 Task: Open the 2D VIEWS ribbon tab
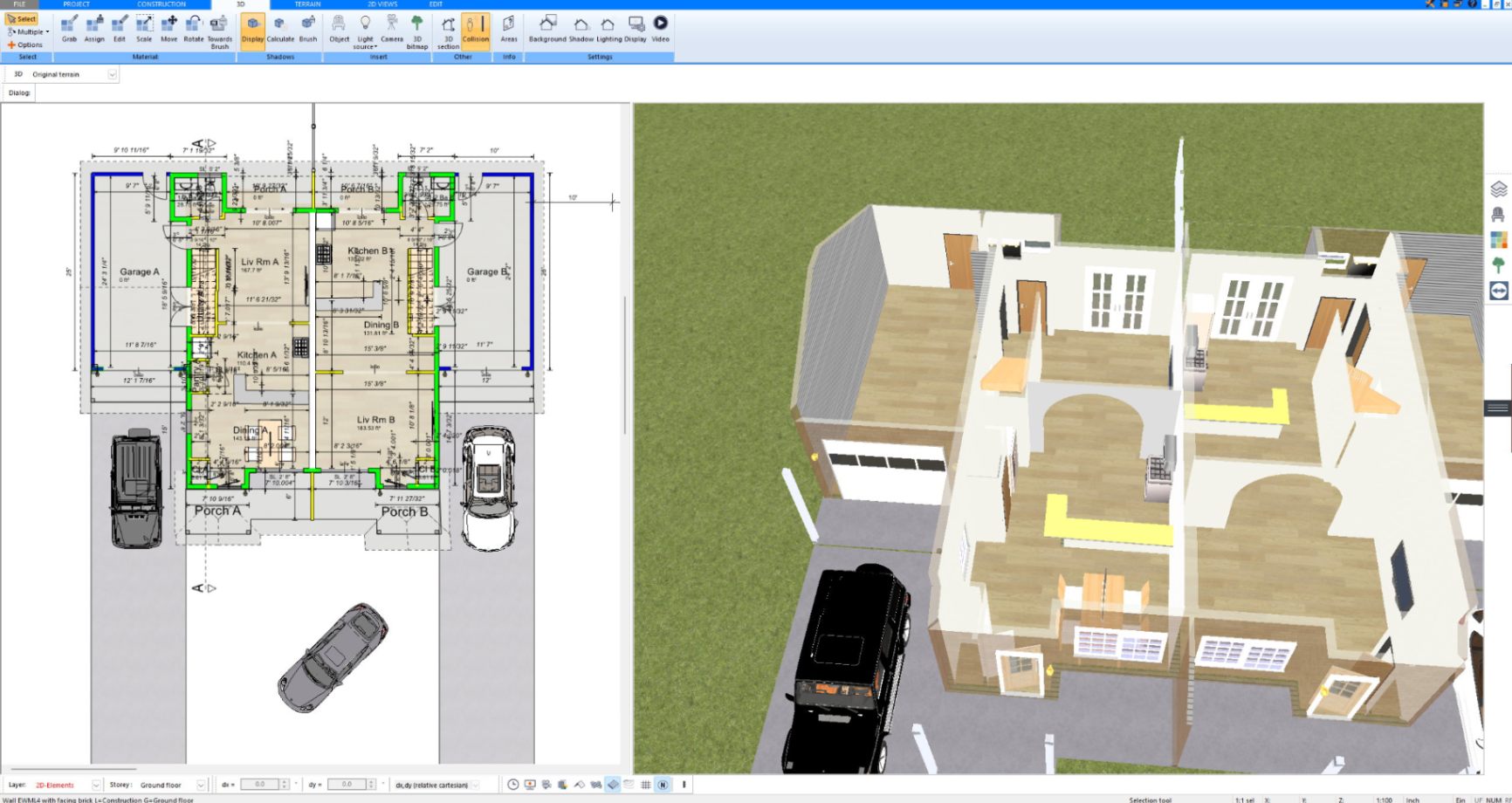point(382,4)
